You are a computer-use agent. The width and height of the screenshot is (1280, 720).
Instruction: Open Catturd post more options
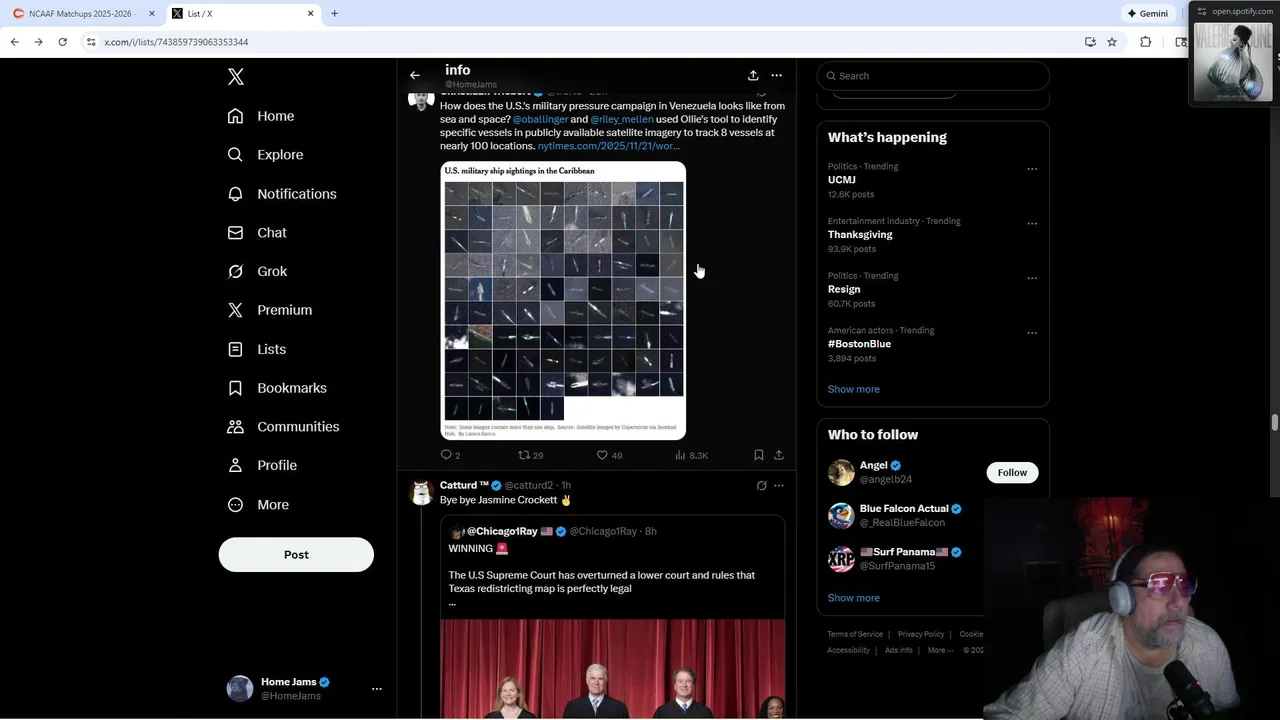(x=779, y=486)
